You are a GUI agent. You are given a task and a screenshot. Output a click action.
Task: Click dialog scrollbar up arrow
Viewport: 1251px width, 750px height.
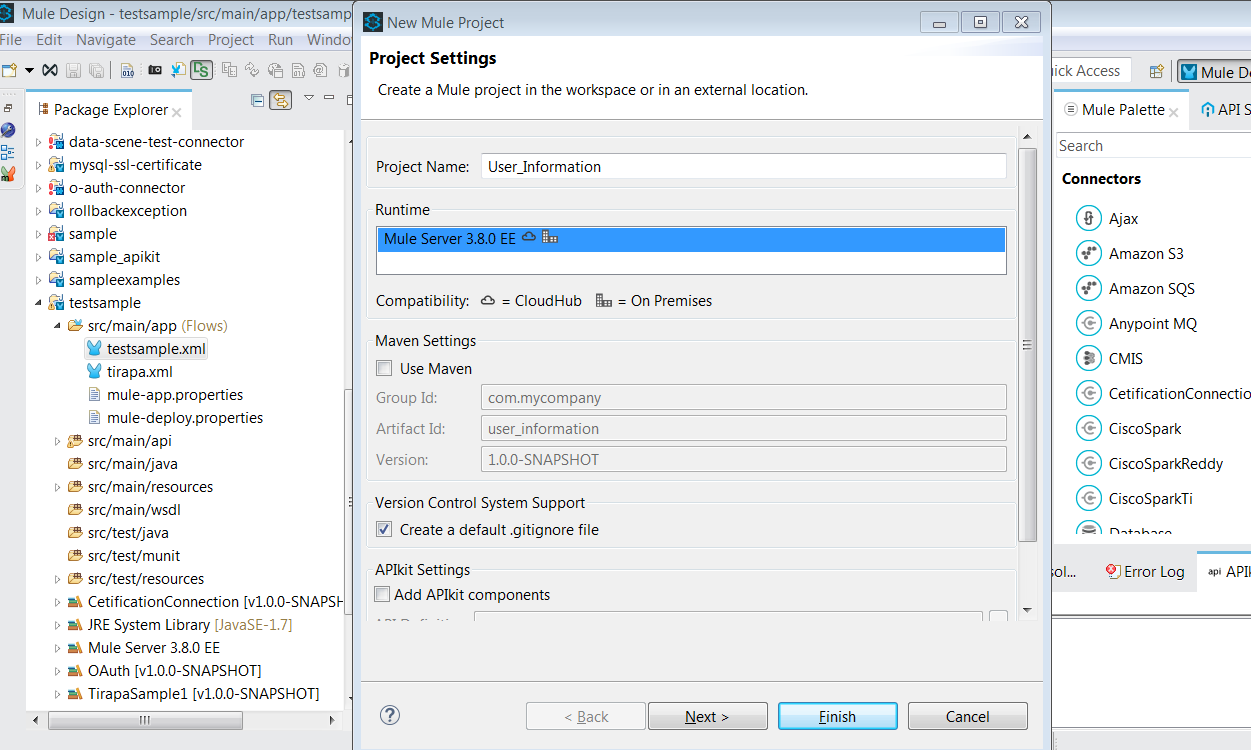(x=1027, y=135)
